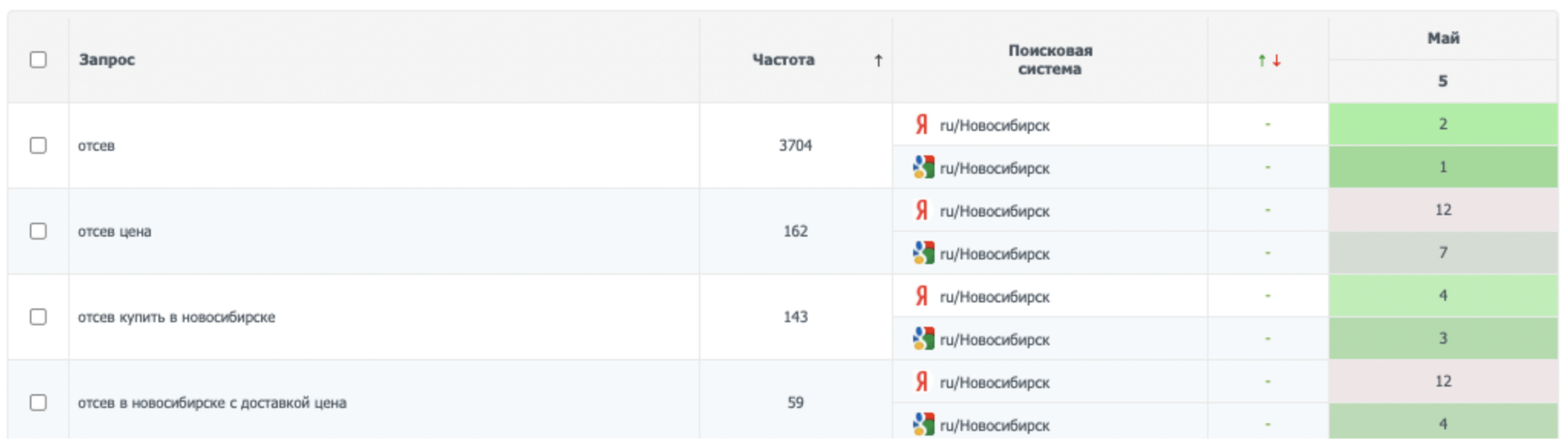Click Yandex icon for отсев купить в новосибирске
The width and height of the screenshot is (1568, 448).
[921, 297]
